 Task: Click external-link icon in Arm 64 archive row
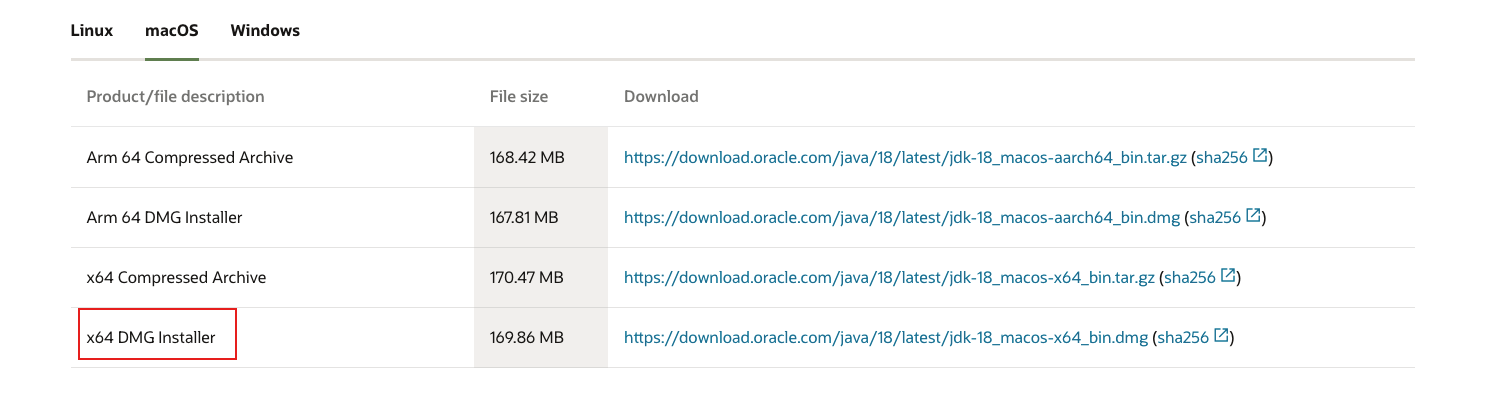(x=1260, y=156)
